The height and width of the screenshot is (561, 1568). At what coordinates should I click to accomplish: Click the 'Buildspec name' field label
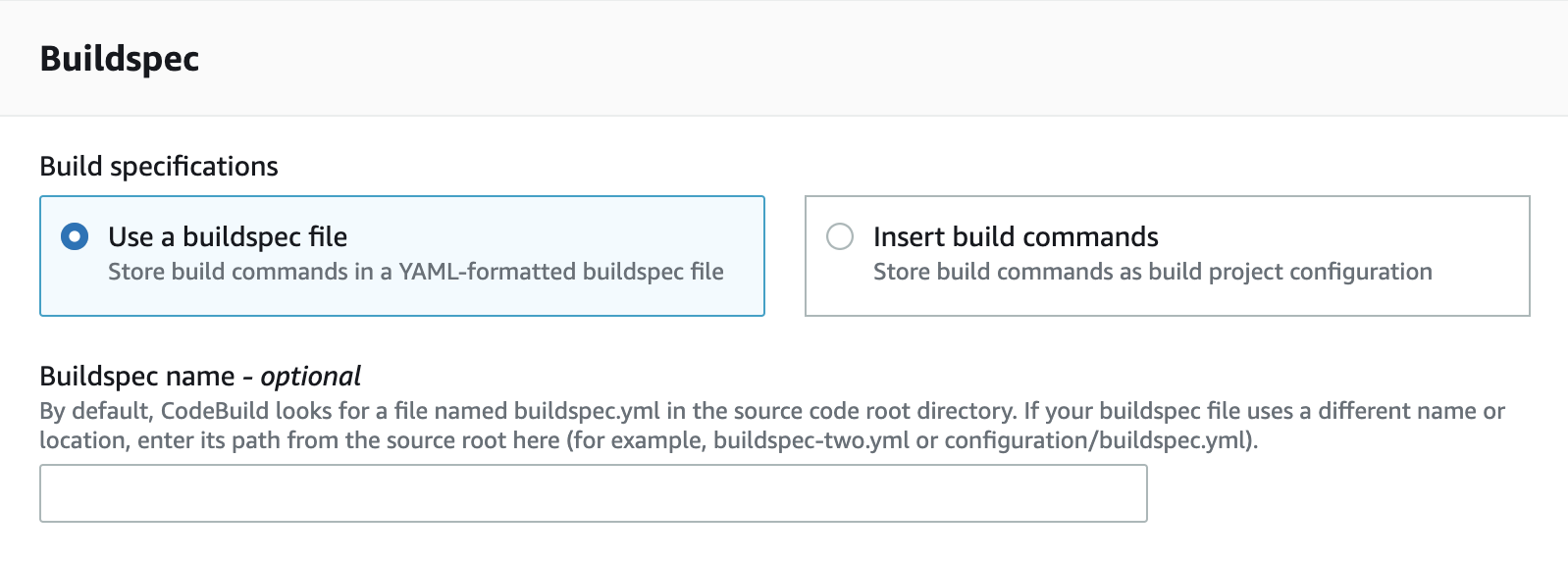137,377
